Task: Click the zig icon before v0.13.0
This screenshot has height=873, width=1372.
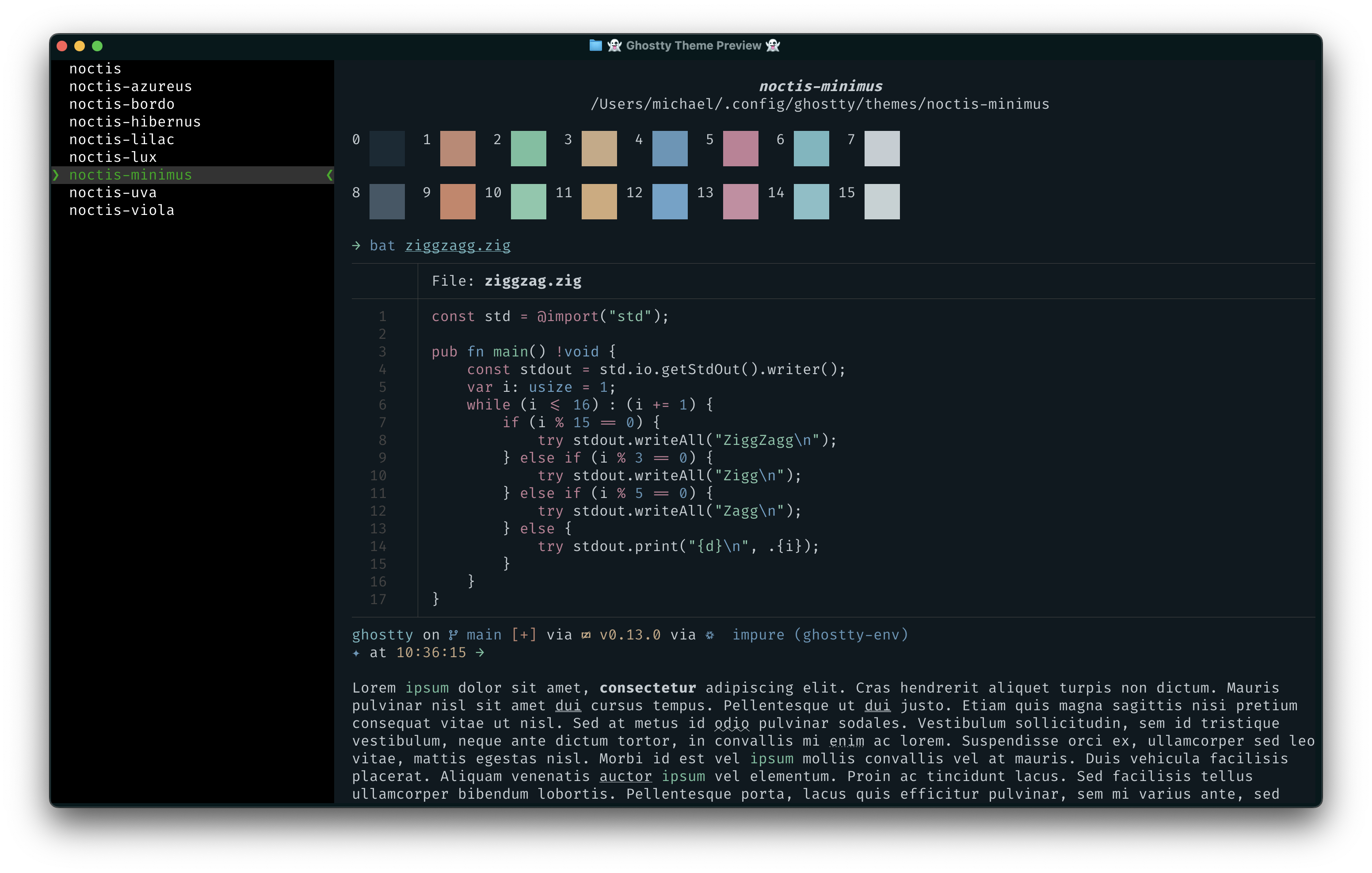Action: [x=586, y=635]
